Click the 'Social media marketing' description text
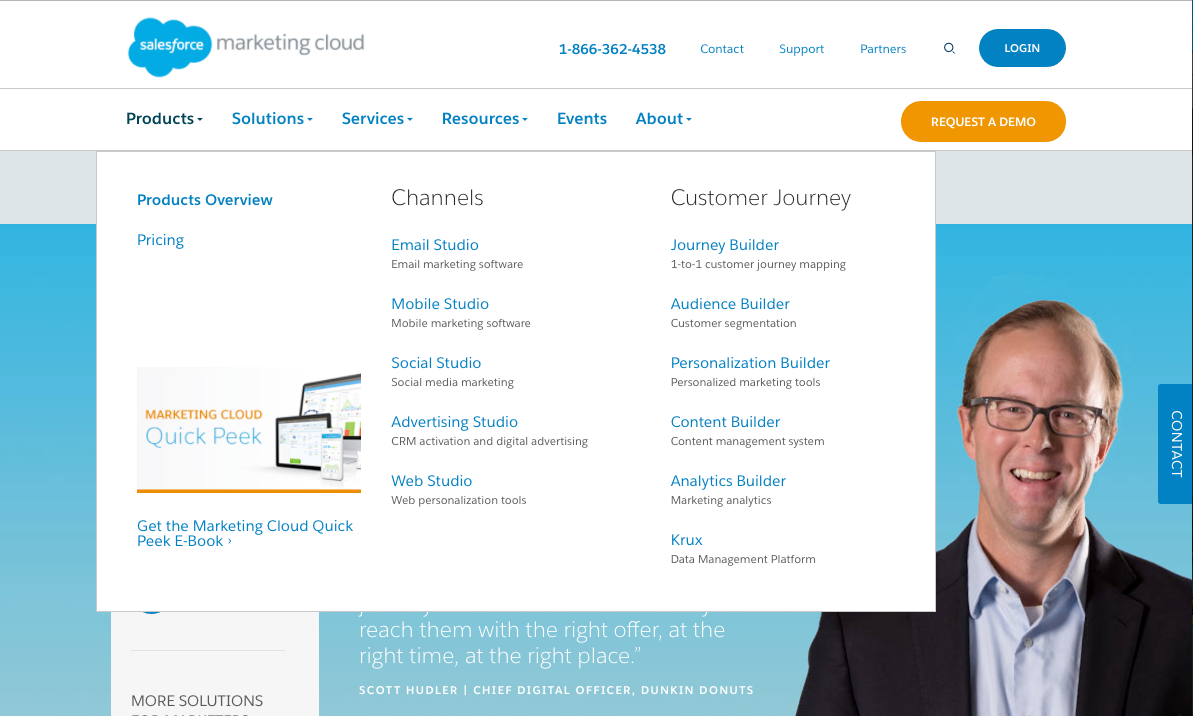 tap(452, 382)
